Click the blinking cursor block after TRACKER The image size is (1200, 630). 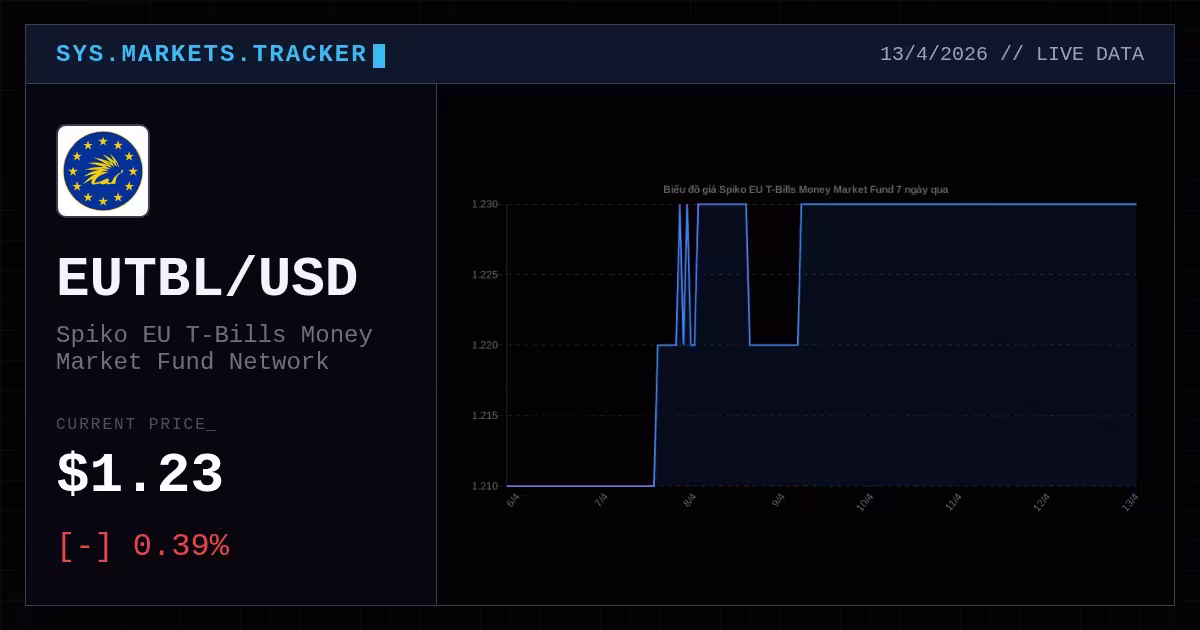(x=379, y=56)
